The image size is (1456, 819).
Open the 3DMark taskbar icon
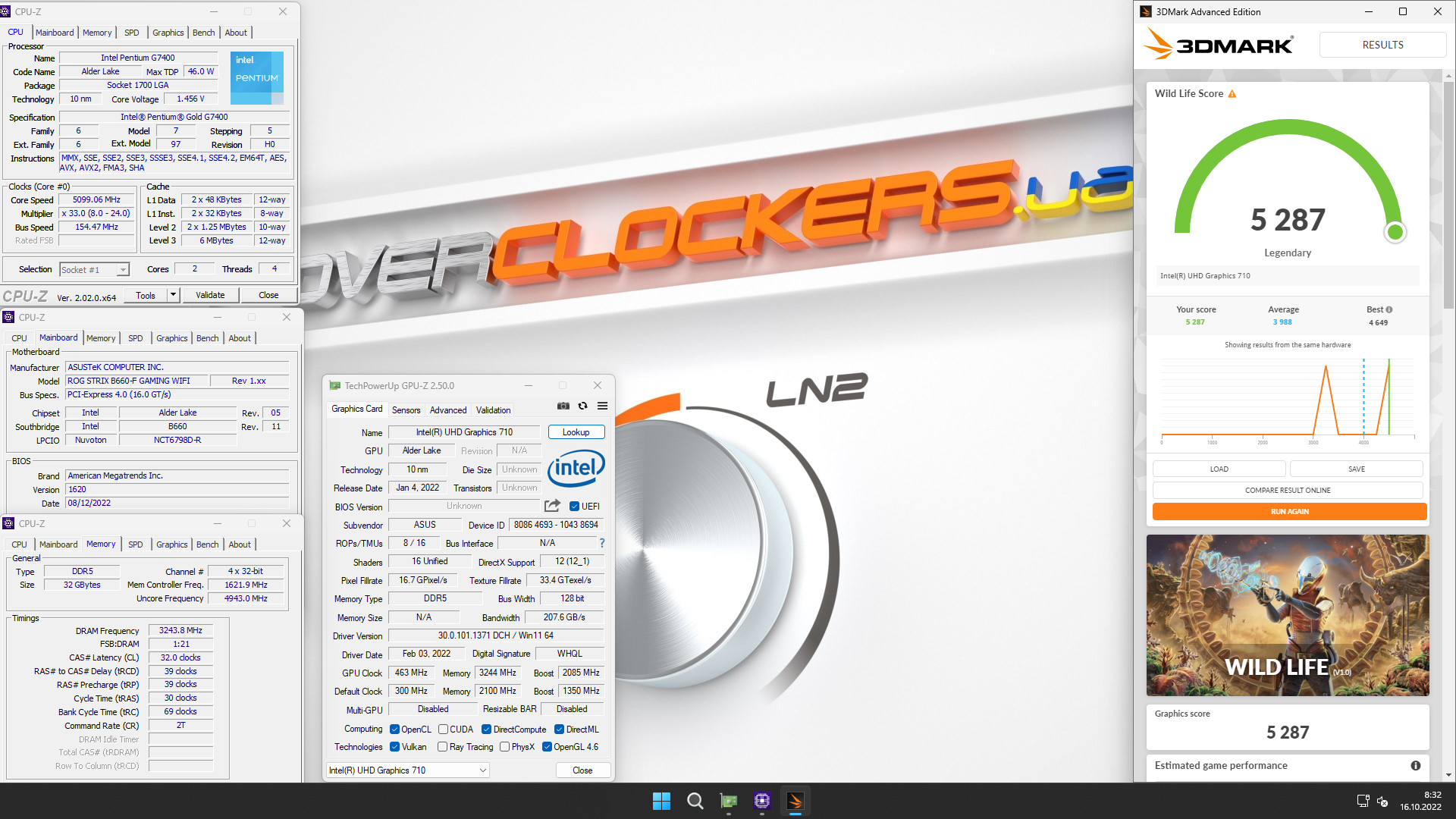click(x=795, y=801)
